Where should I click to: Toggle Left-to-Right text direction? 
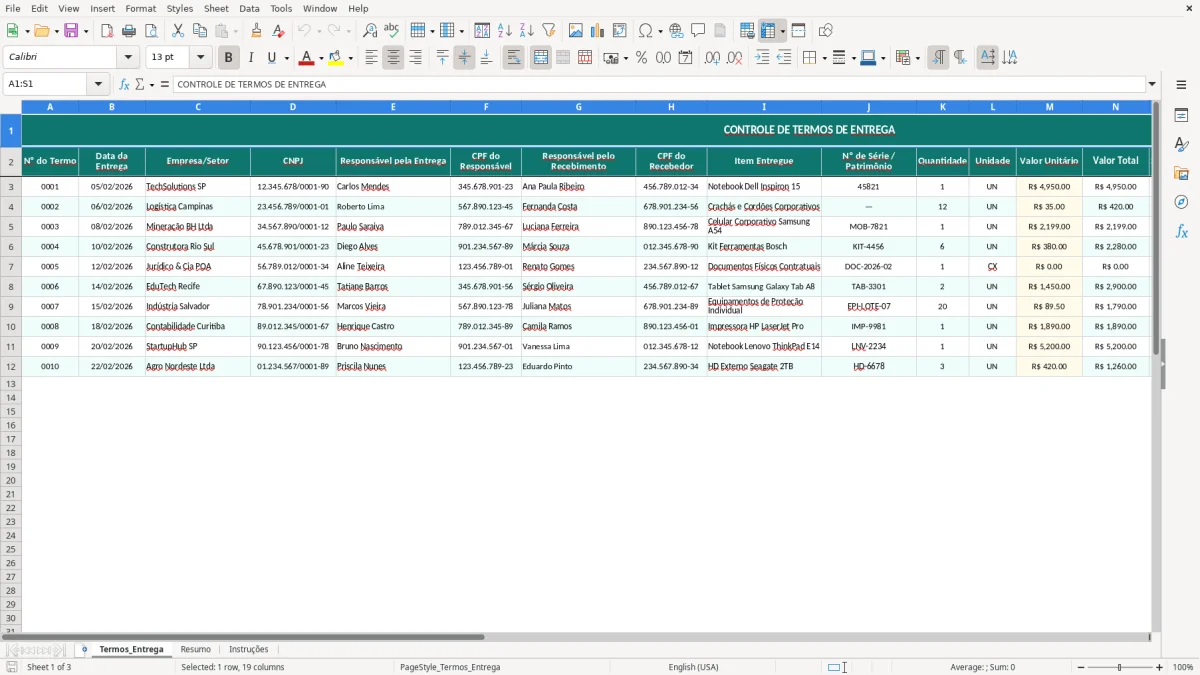click(938, 58)
